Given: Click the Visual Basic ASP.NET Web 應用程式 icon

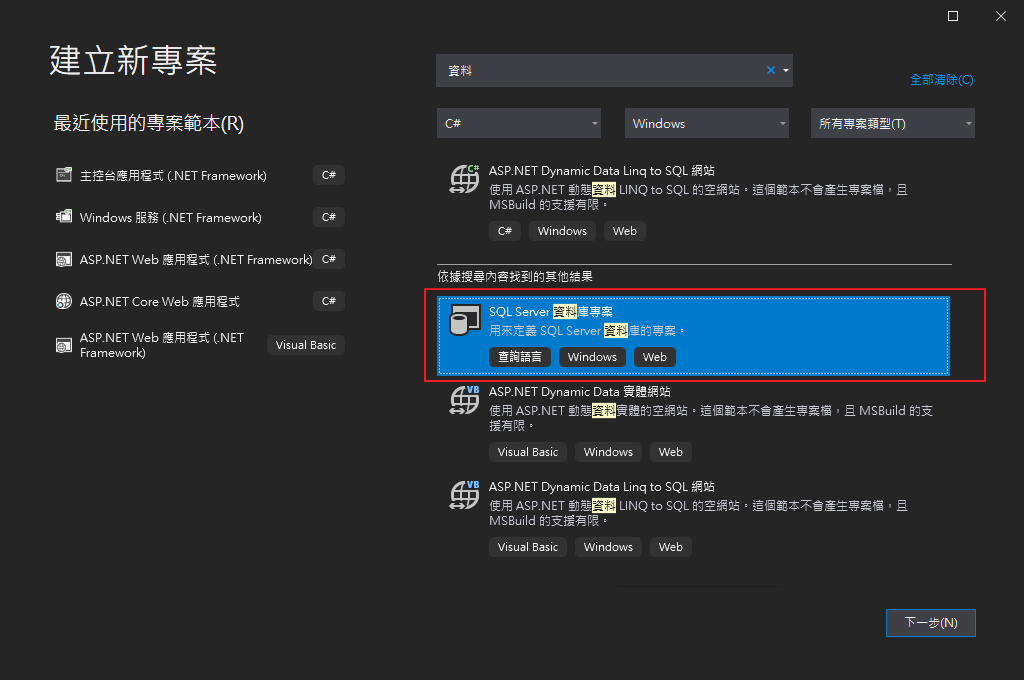Looking at the screenshot, I should point(64,345).
